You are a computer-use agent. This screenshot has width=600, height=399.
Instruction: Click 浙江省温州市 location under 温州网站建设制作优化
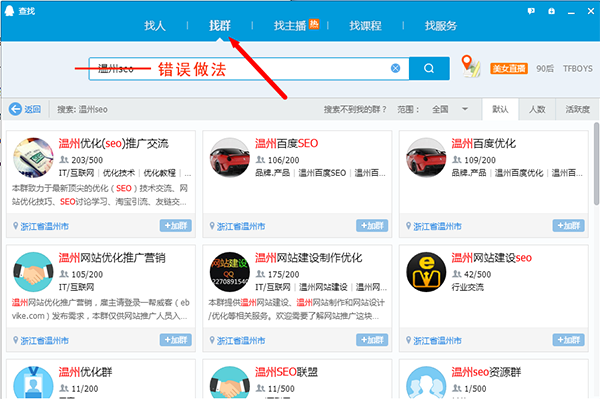[x=241, y=340]
